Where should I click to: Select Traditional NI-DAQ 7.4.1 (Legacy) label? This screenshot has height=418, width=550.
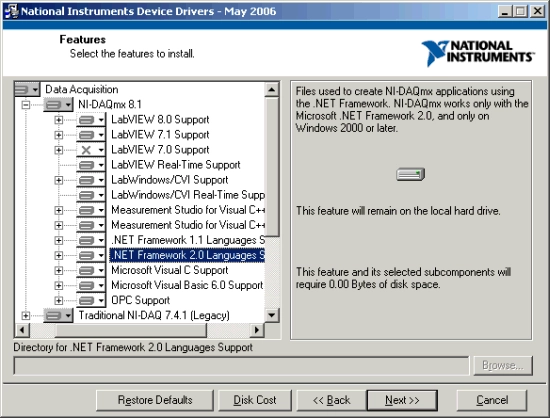point(154,316)
